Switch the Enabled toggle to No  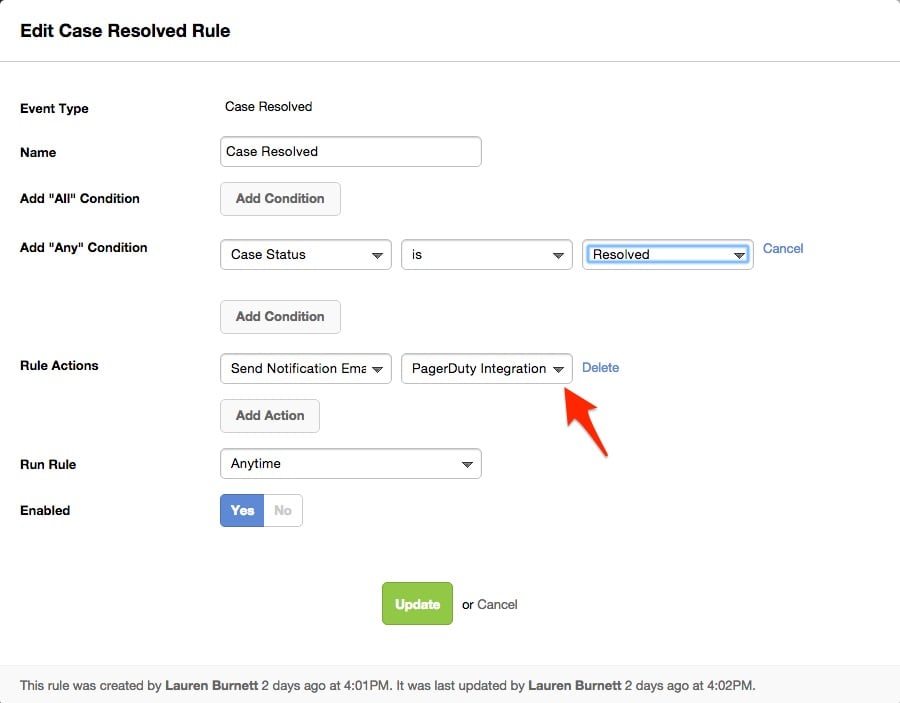coord(283,510)
